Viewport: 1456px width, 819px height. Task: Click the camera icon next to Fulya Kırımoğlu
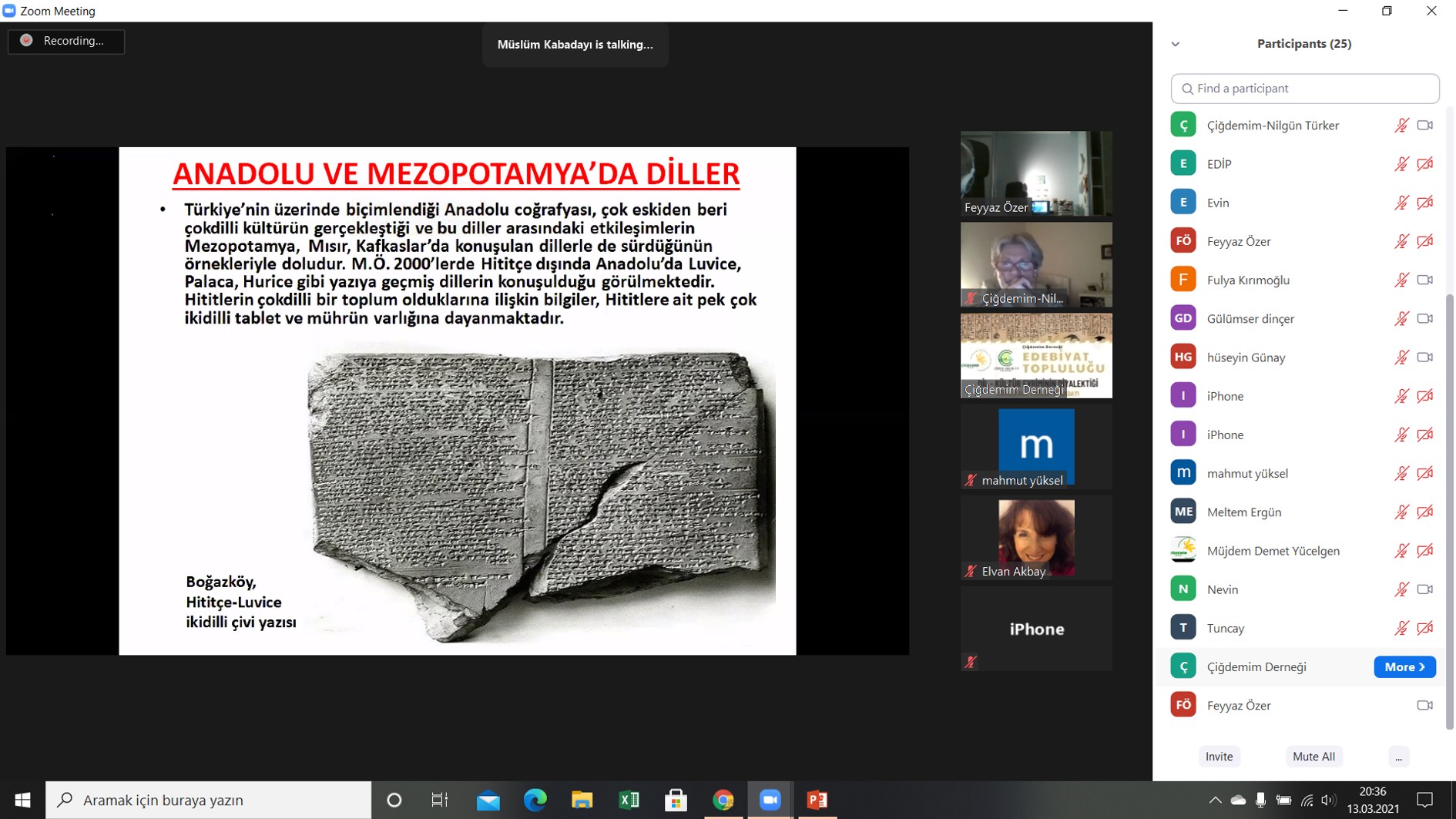[1424, 280]
